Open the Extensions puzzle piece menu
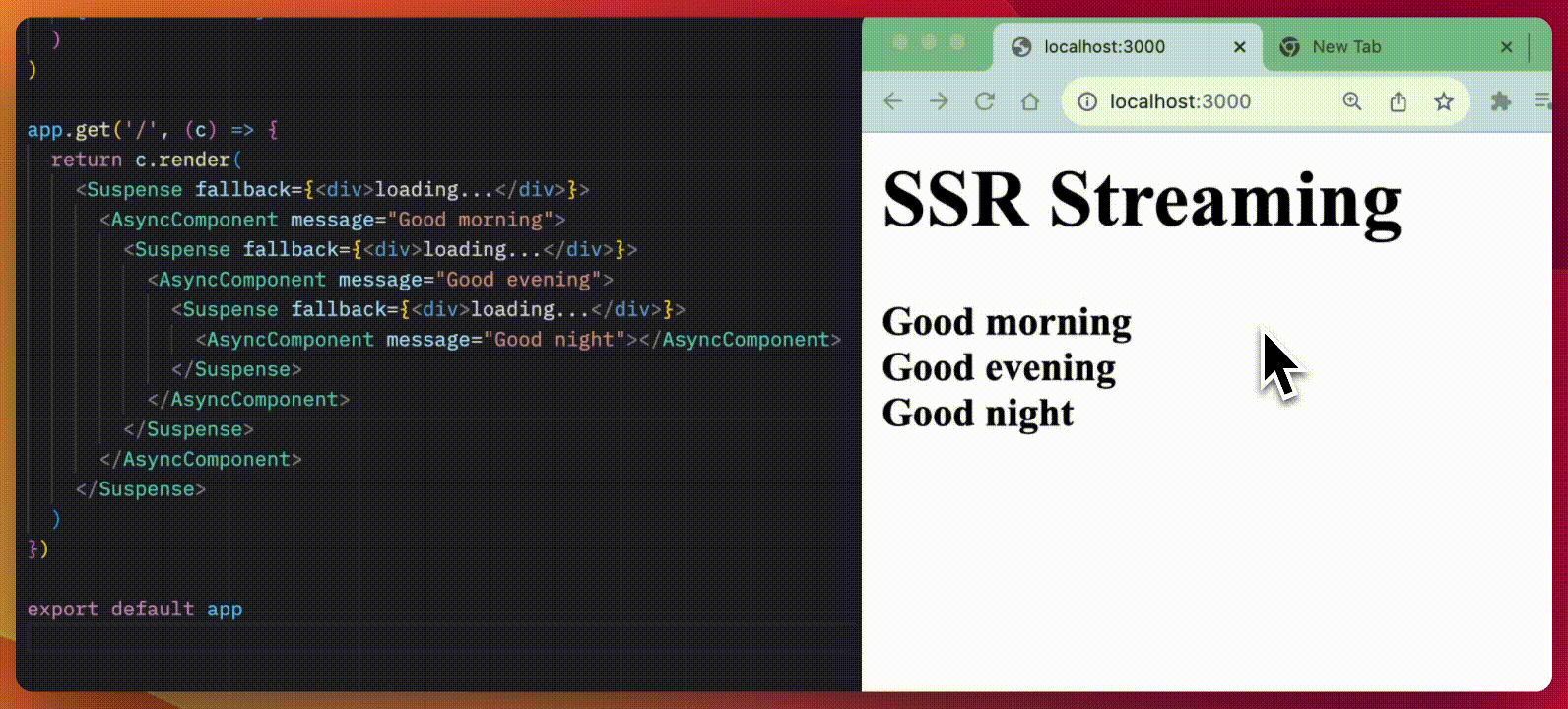 [x=1500, y=101]
